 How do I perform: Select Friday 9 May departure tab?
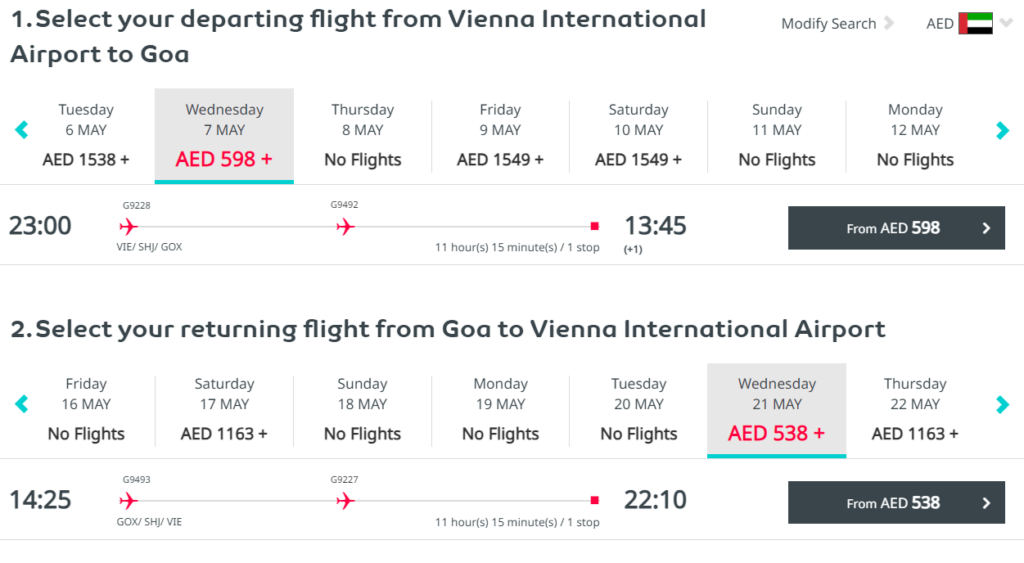[500, 135]
